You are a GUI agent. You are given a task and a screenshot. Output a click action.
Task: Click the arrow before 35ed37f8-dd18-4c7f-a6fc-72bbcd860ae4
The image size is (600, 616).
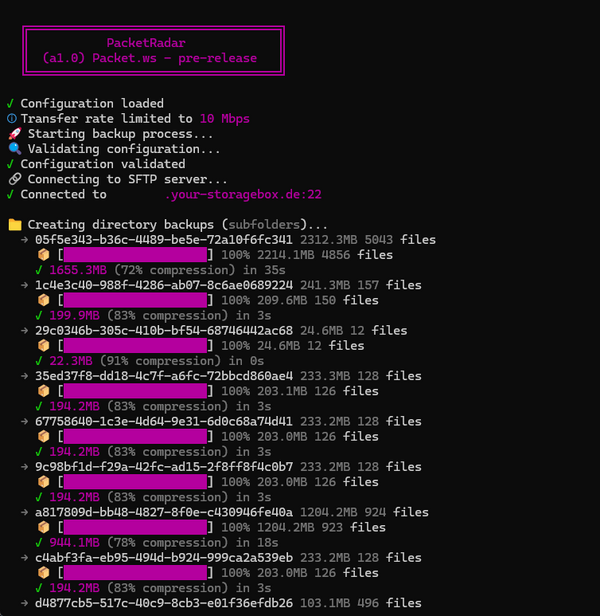(x=25, y=376)
